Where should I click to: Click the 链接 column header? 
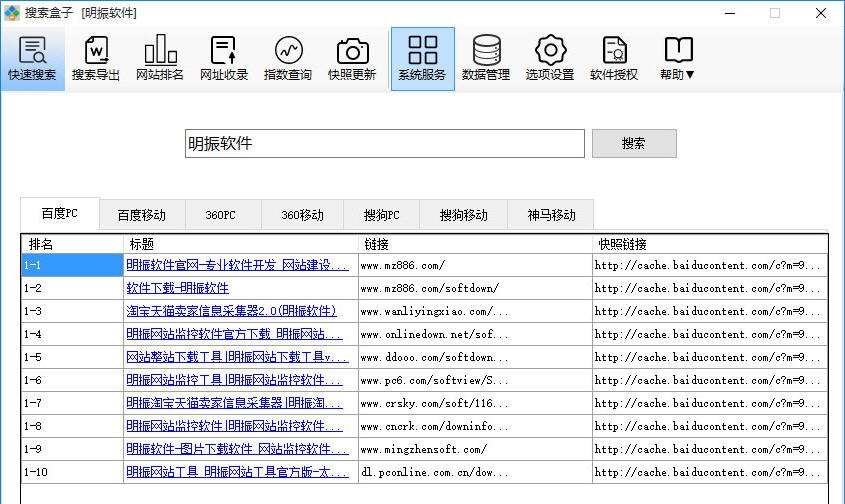tap(475, 244)
